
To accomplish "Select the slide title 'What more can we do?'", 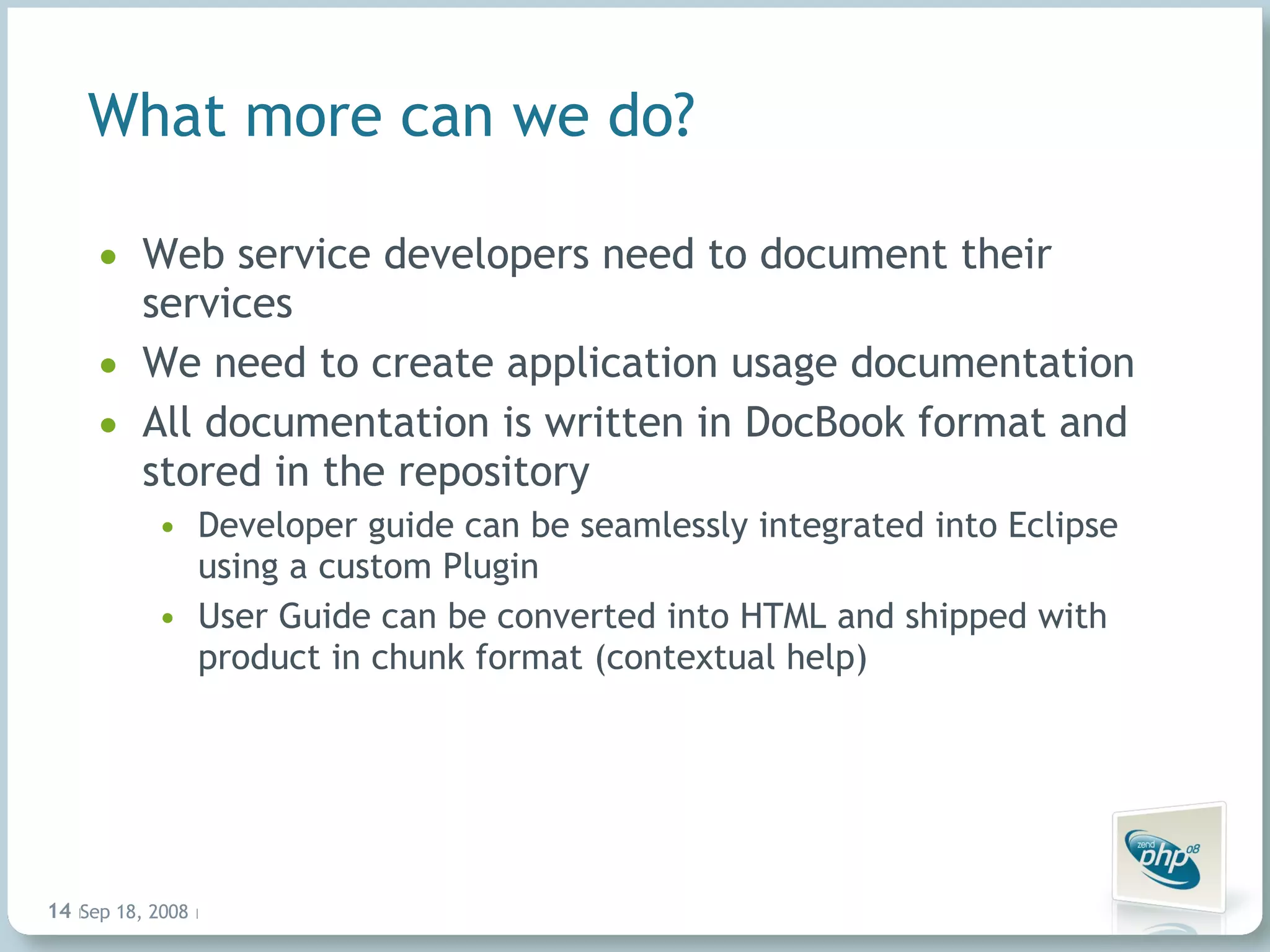I will coord(391,117).
